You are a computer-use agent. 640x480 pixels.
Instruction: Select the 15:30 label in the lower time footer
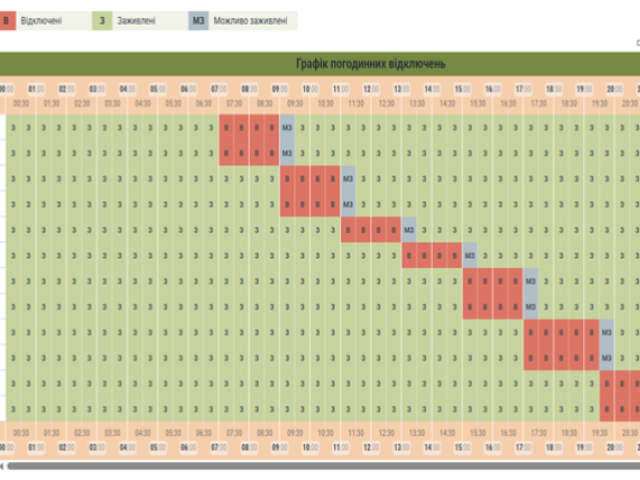478,433
